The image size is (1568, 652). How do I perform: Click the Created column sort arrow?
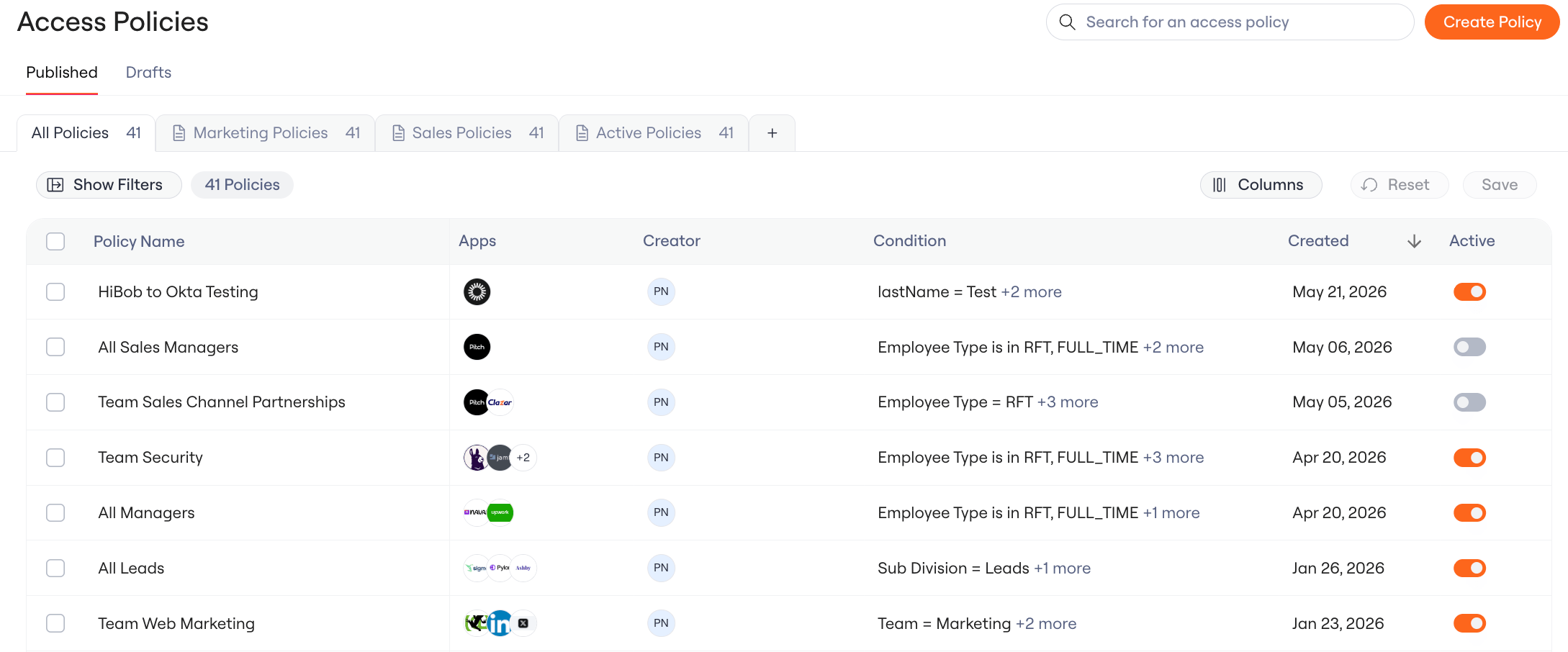click(1414, 241)
